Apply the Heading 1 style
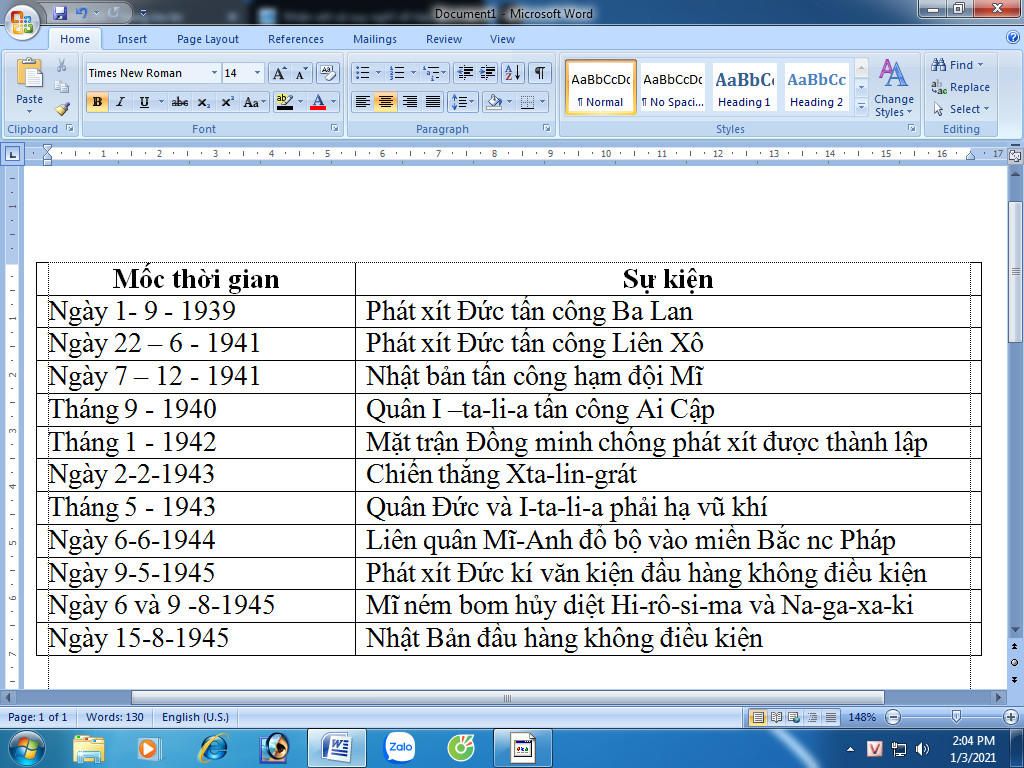Viewport: 1024px width, 768px height. click(x=744, y=88)
